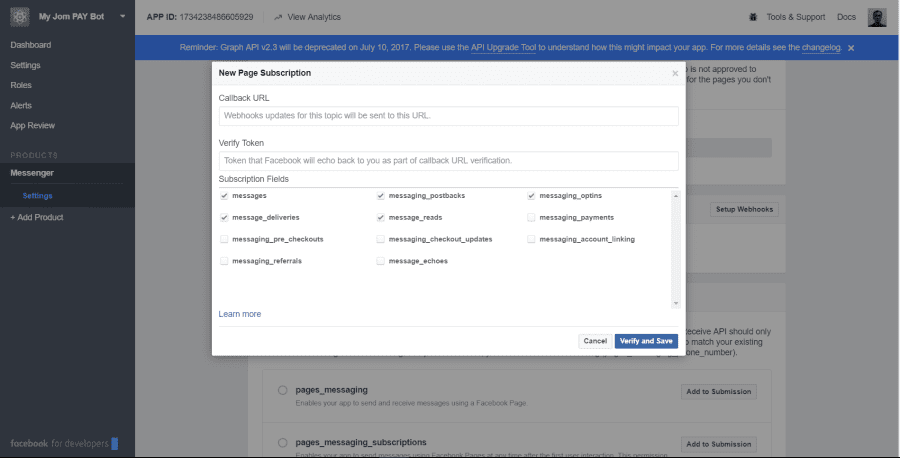Screen dimensions: 900x458
Task: Click the app gear icon beside My Jom PAY Bot
Action: [20, 17]
